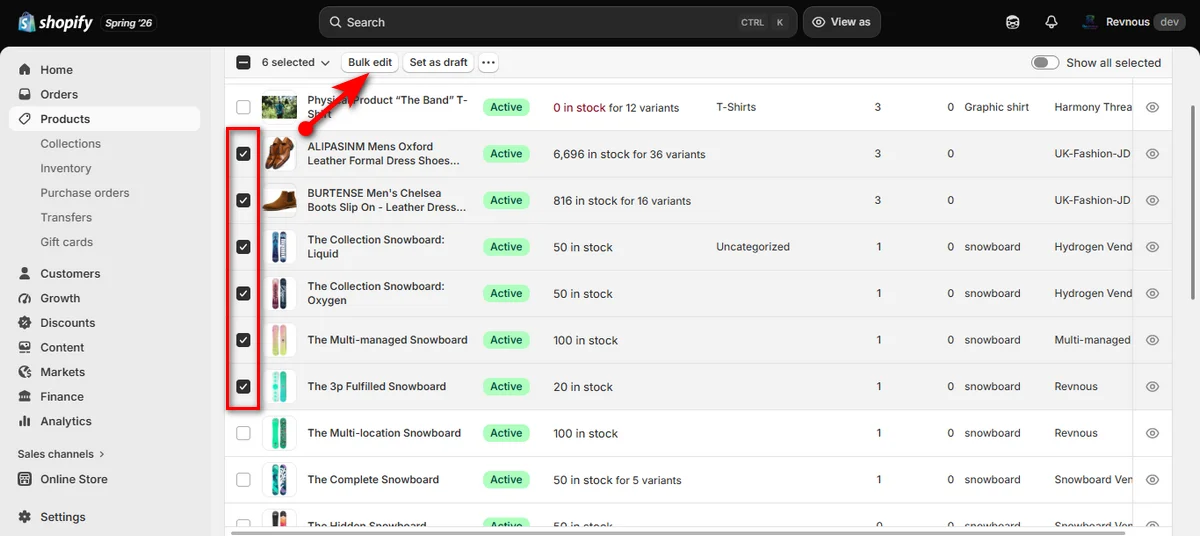Uncheck the ALIPASINM Mens Oxford checkbox
This screenshot has height=536, width=1200.
pyautogui.click(x=243, y=154)
